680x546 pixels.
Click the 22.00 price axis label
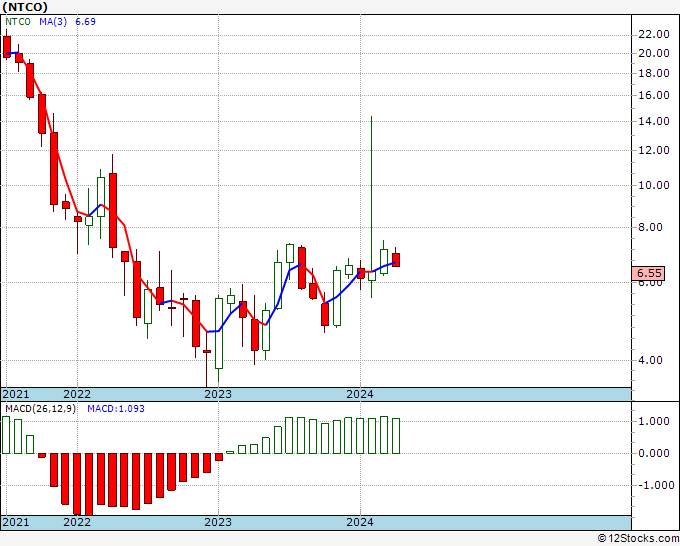(x=654, y=34)
